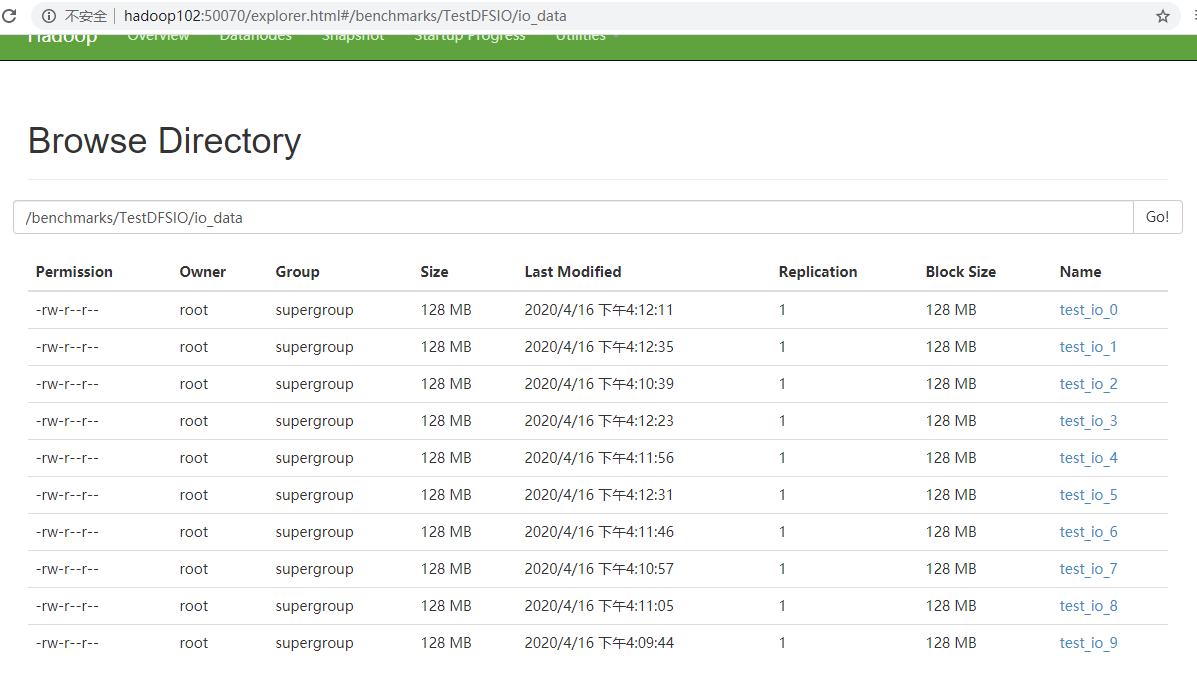The height and width of the screenshot is (679, 1197).
Task: Select the timestamp 2020/4/16 下午4:11:05
Action: [598, 606]
